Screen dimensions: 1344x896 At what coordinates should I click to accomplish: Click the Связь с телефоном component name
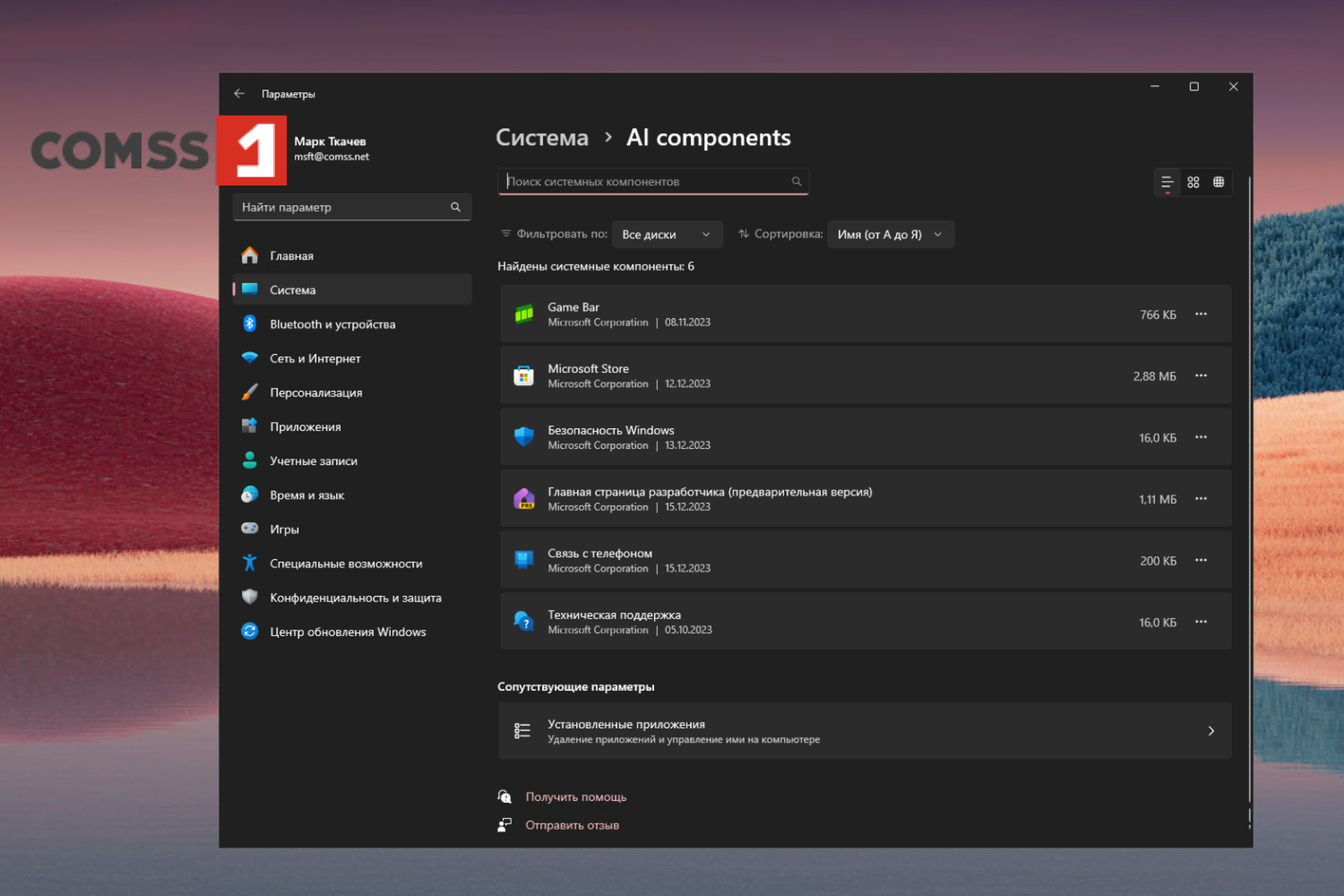pyautogui.click(x=600, y=554)
